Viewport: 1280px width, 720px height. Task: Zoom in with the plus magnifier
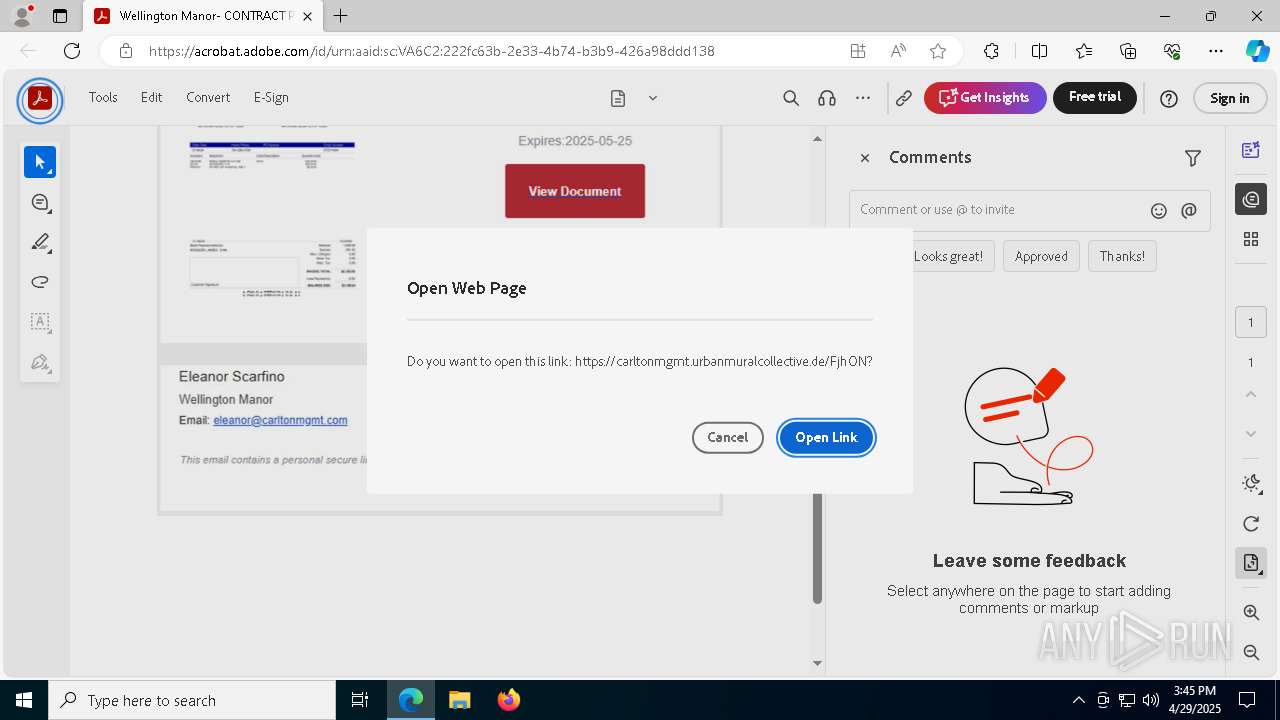coord(1251,612)
